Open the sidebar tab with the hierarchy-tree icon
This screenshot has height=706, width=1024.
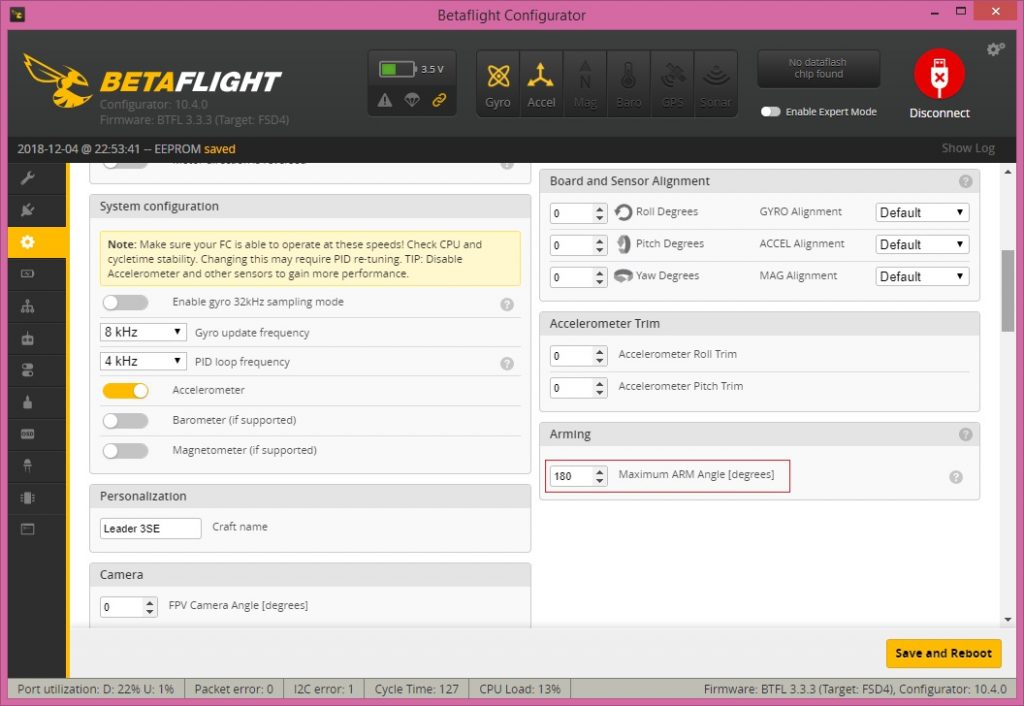[27, 306]
